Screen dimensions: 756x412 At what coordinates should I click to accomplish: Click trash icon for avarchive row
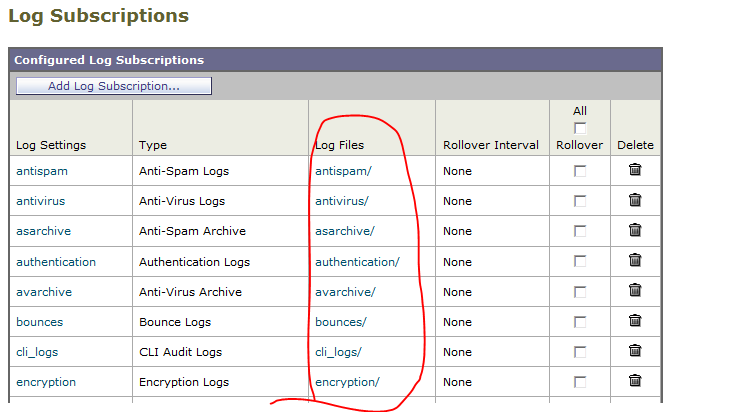click(x=634, y=292)
